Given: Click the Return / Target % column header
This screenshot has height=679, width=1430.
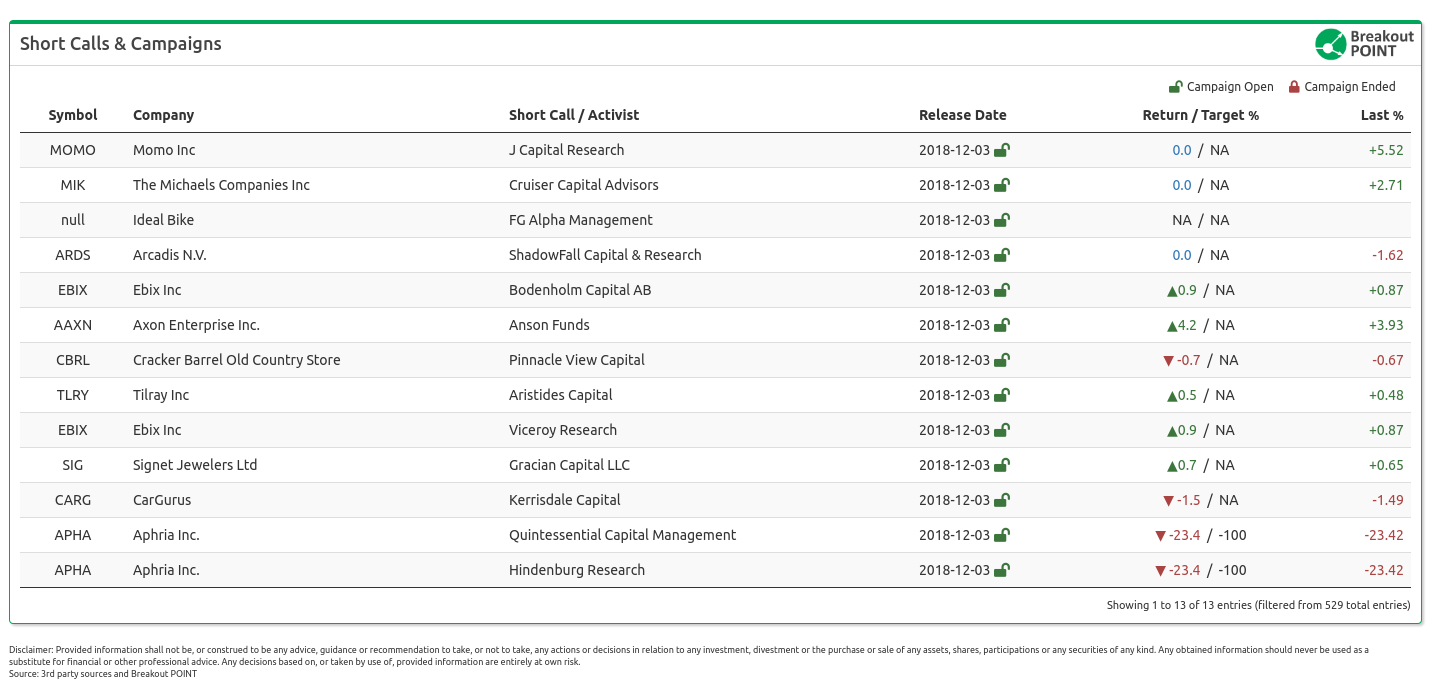Looking at the screenshot, I should 1201,115.
